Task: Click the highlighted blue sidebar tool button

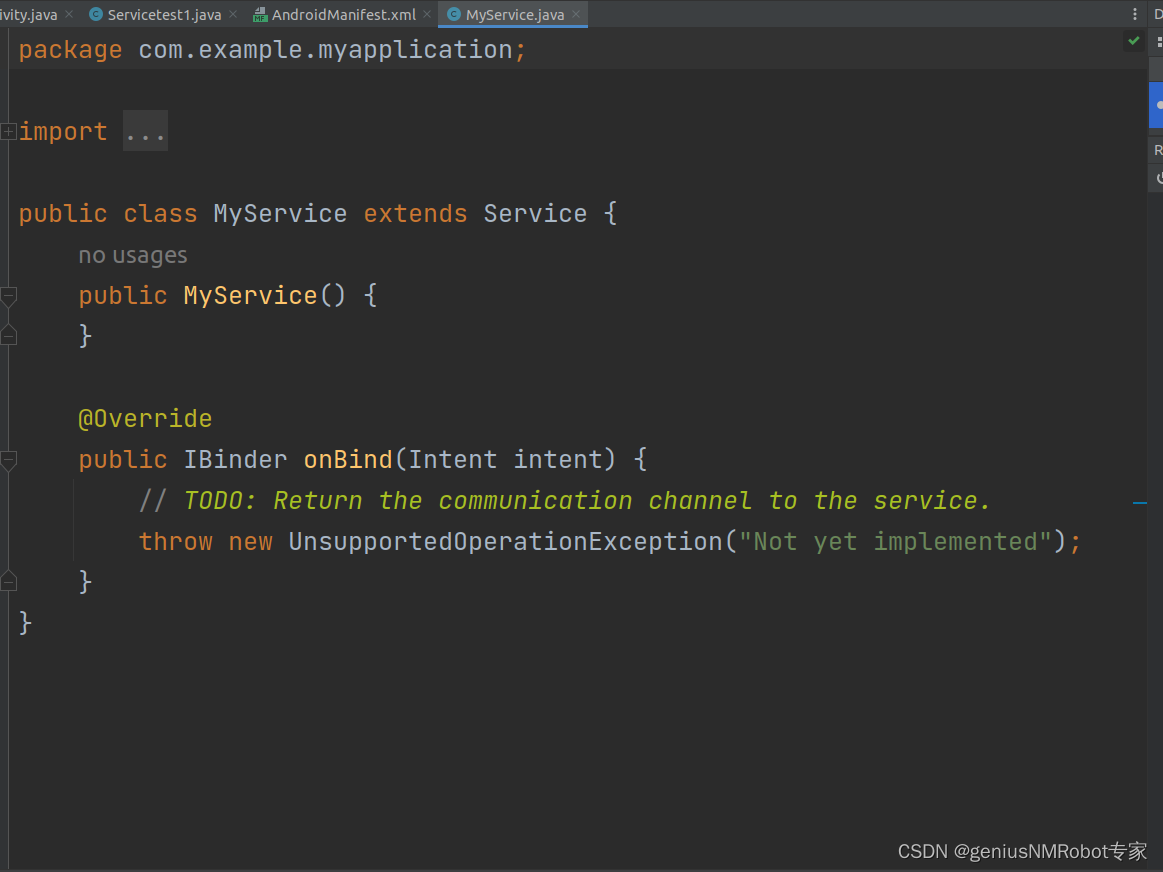Action: point(1156,104)
